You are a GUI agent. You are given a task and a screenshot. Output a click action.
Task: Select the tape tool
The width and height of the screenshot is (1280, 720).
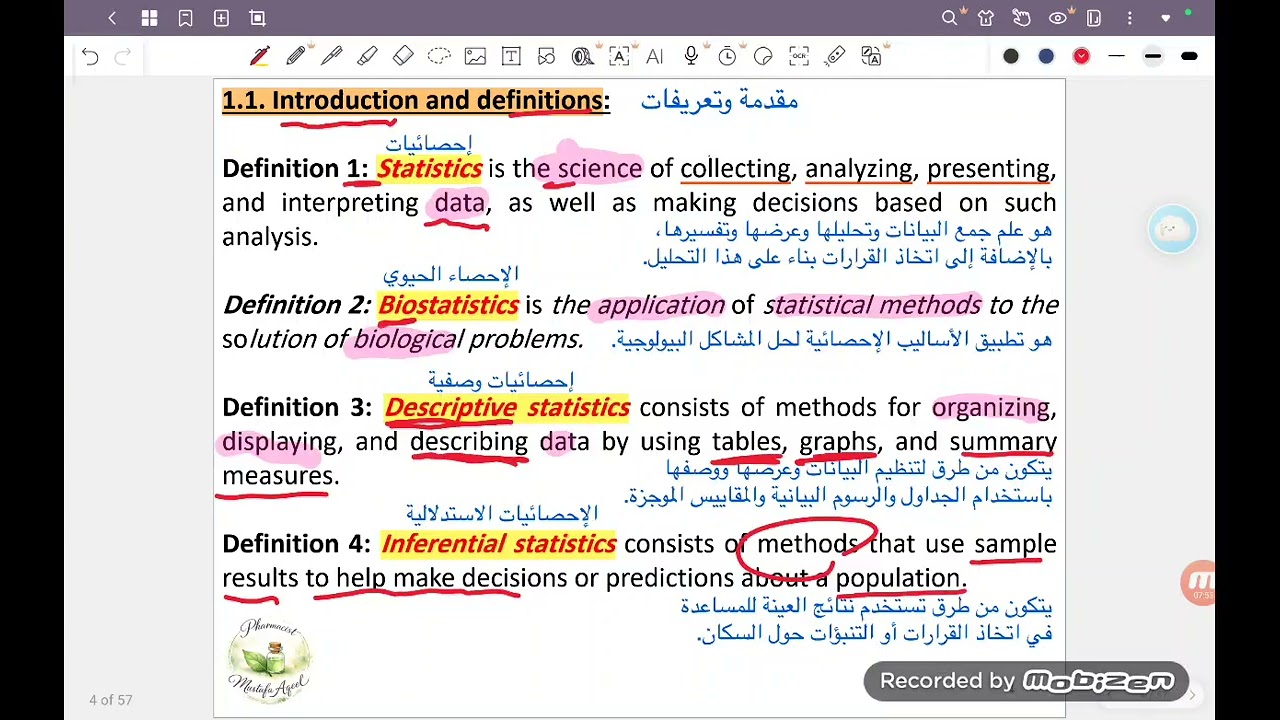(583, 56)
